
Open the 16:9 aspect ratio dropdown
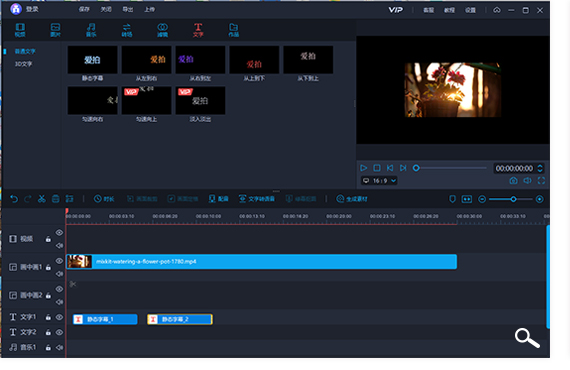(379, 181)
